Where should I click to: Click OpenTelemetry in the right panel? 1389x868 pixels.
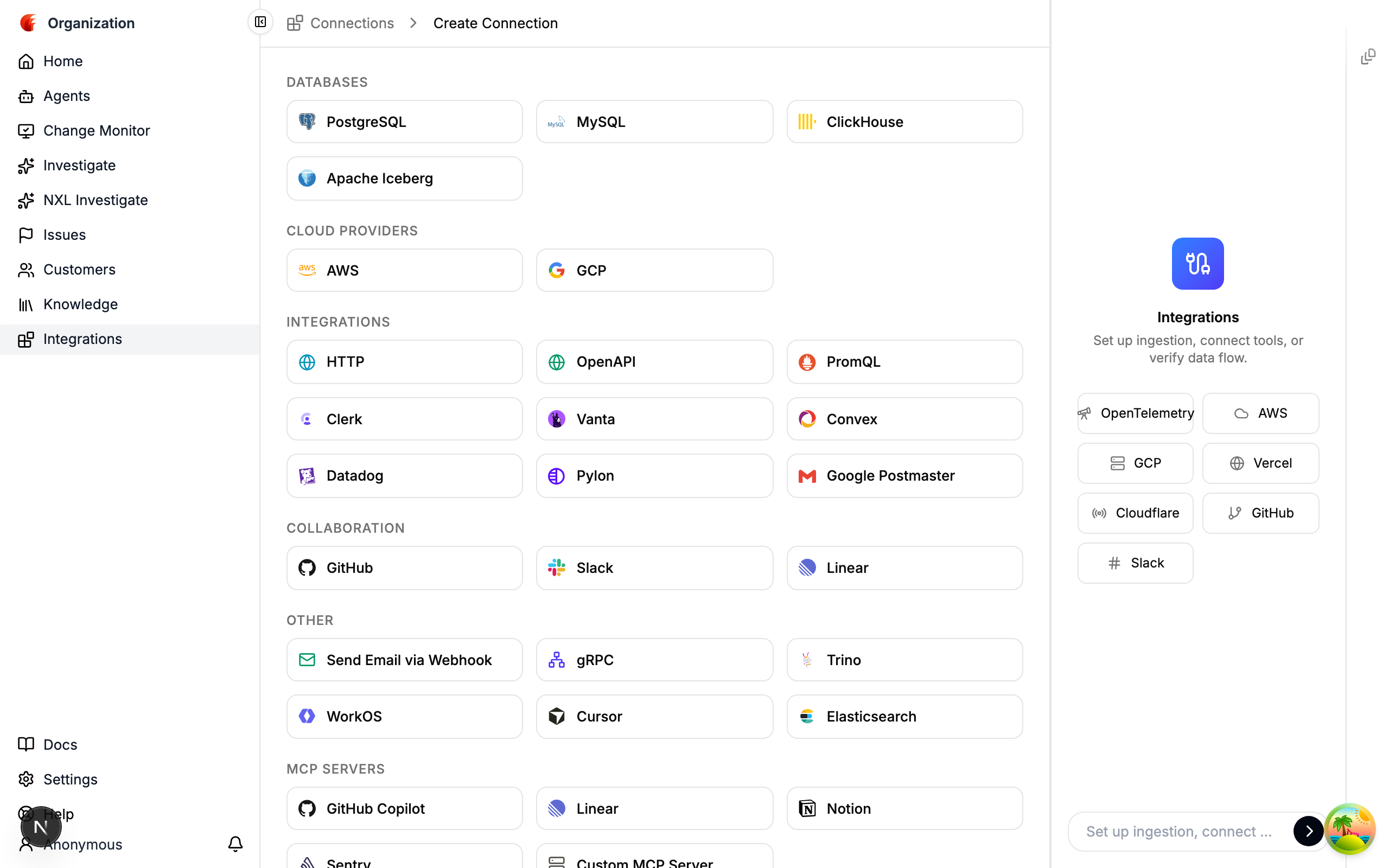(1135, 413)
